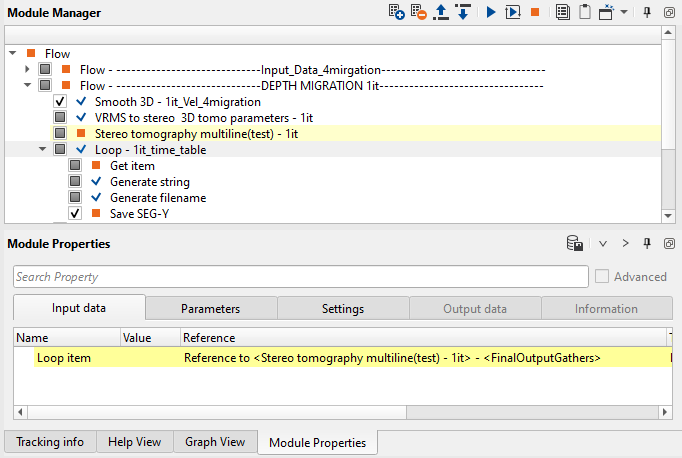The width and height of the screenshot is (682, 458).
Task: Collapse the DEPTH MIGRATION 1it flow
Action: [x=27, y=86]
